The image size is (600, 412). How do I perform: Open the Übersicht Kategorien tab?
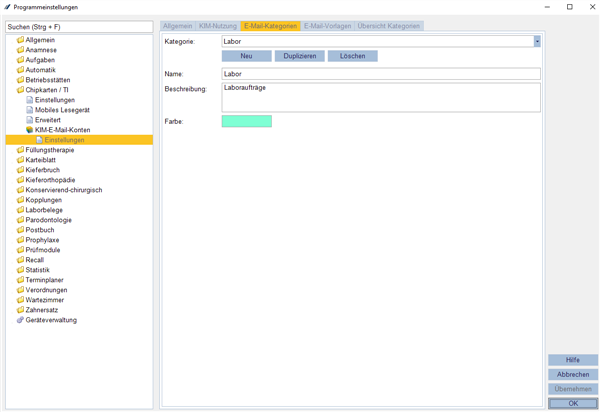tap(389, 26)
